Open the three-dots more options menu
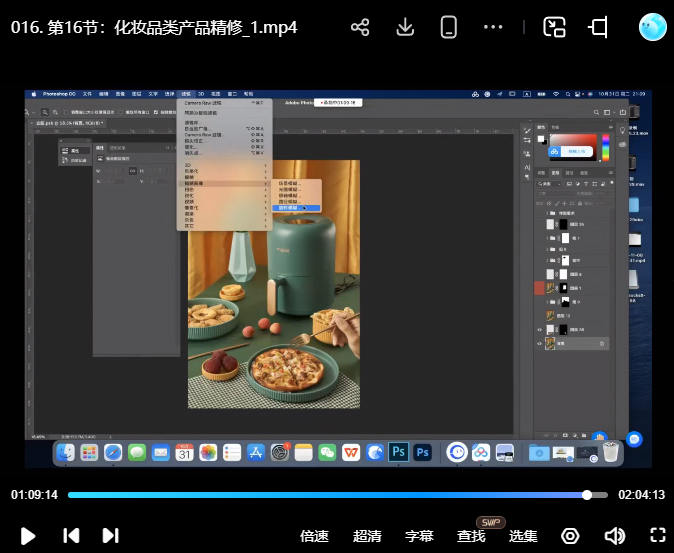Image resolution: width=674 pixels, height=553 pixels. point(493,27)
